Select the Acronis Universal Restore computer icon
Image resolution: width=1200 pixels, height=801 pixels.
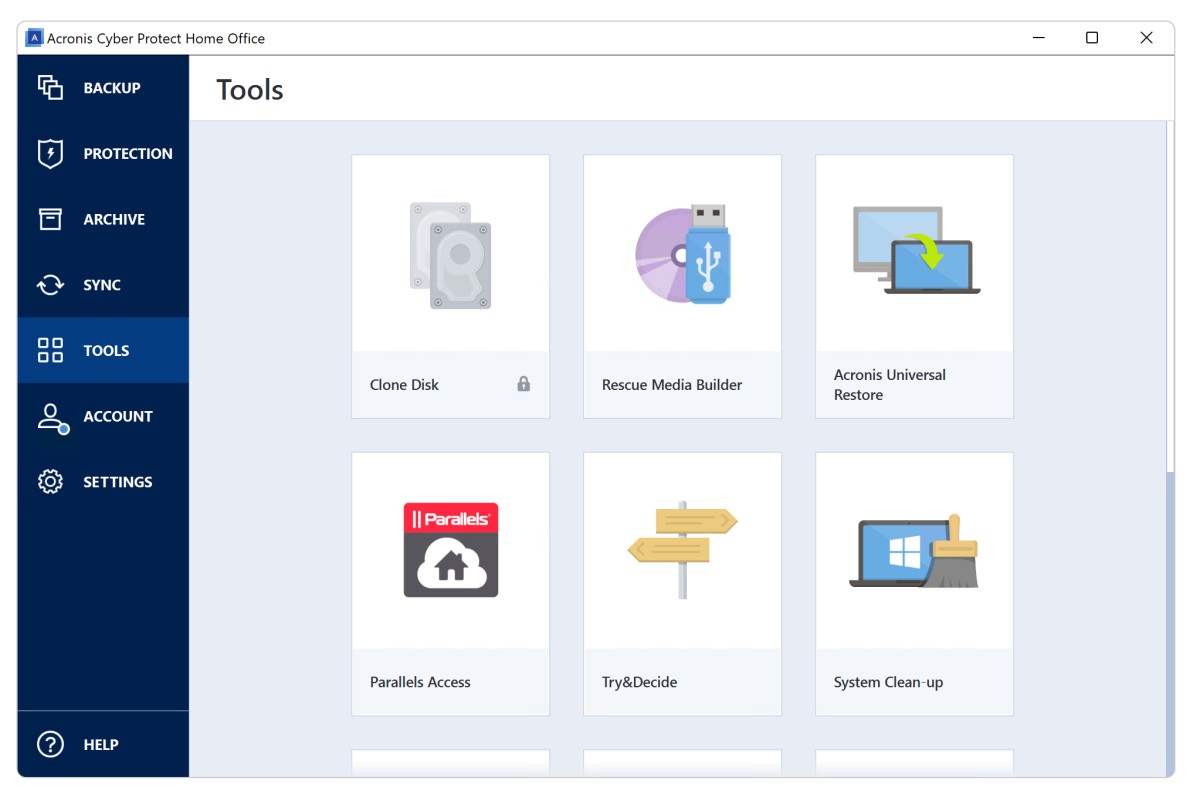[x=915, y=250]
